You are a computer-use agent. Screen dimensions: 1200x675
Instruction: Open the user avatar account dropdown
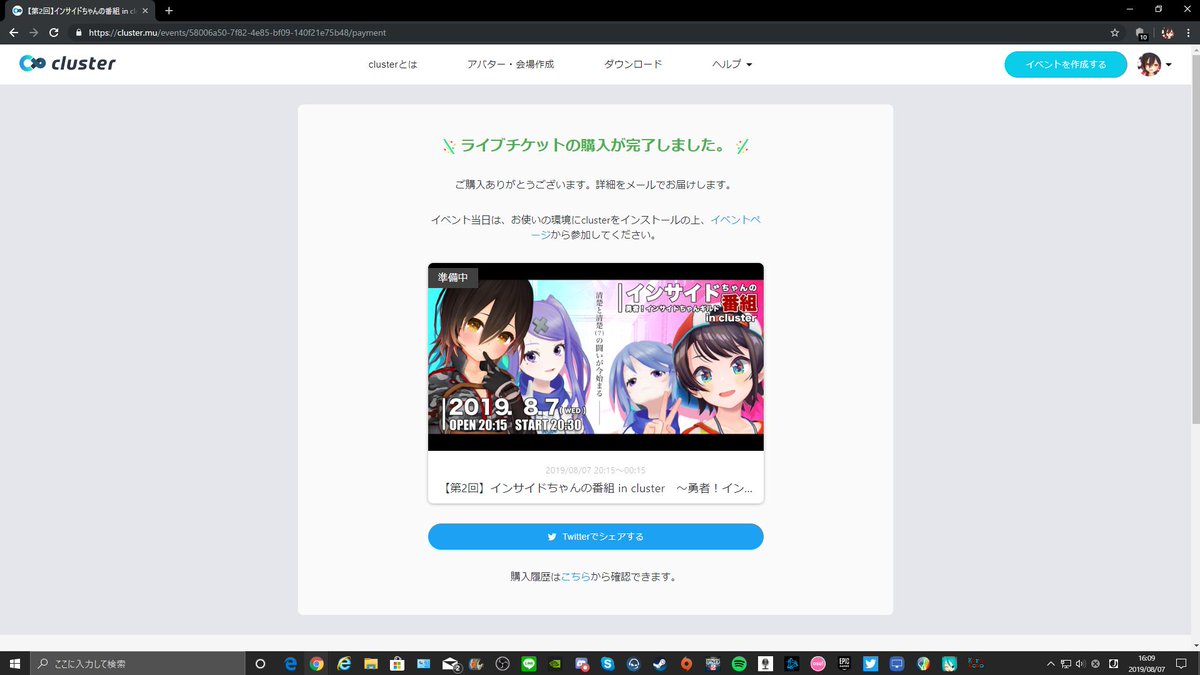pos(1155,64)
